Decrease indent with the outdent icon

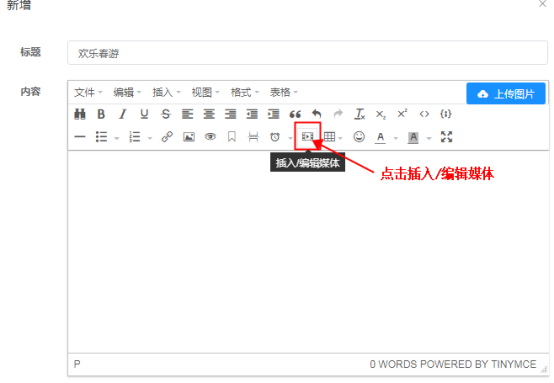[252, 114]
